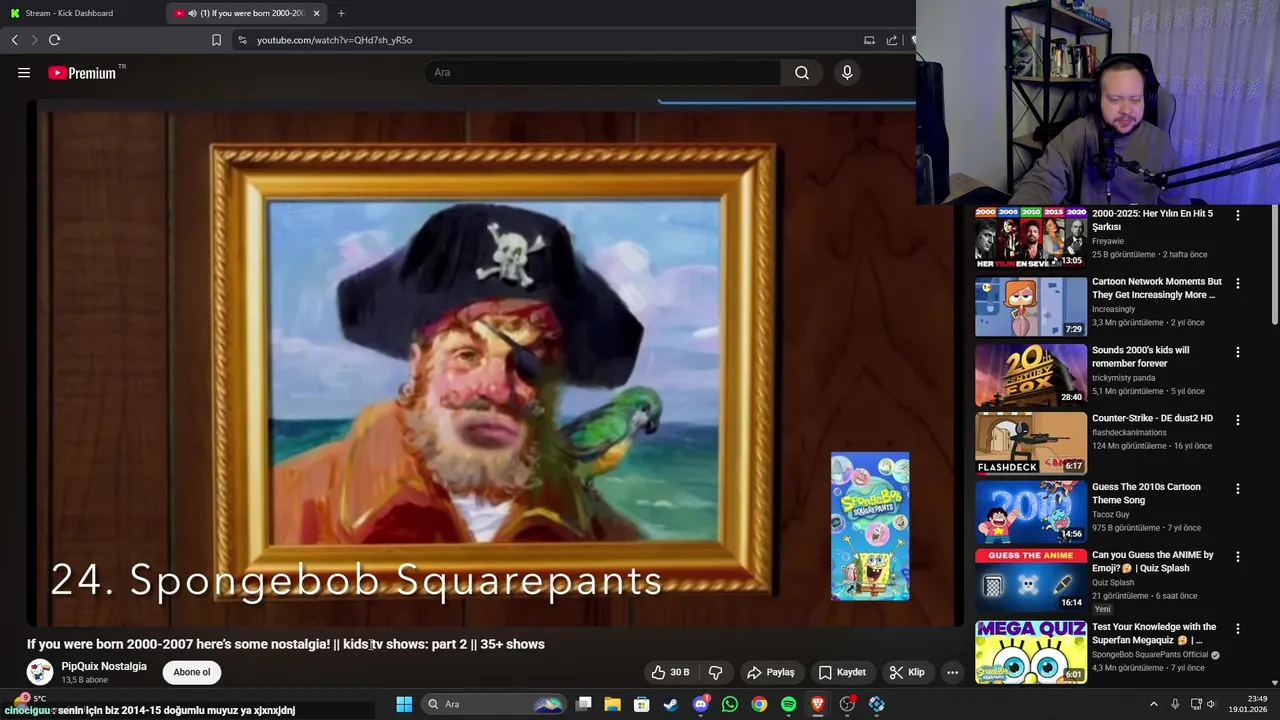1280x720 pixels.
Task: Open PipQuix Nostalgia channel avatar
Action: tap(40, 672)
